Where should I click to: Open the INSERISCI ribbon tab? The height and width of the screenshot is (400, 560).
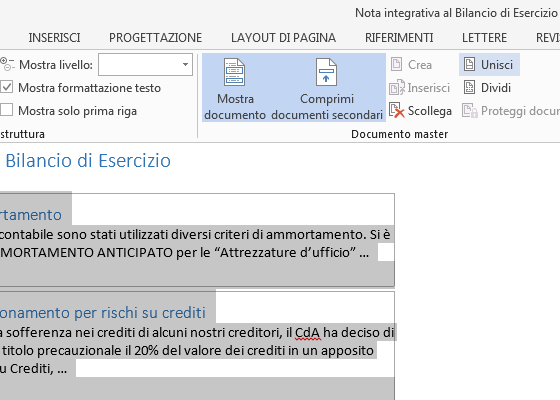point(54,38)
